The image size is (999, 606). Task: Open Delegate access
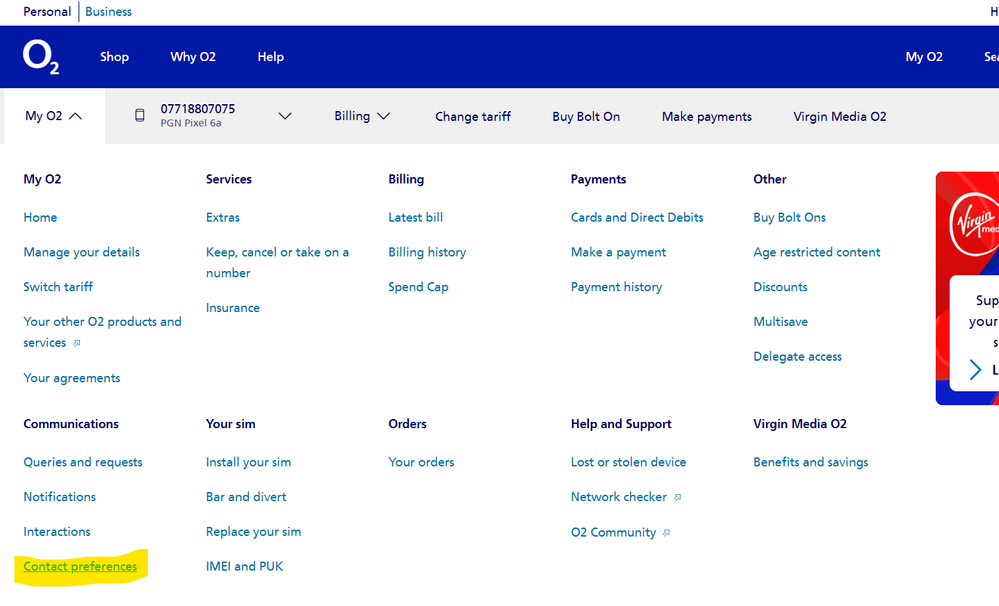point(798,357)
